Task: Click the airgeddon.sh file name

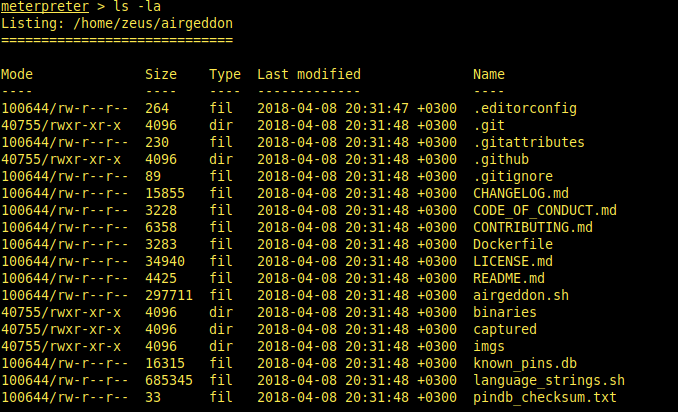Action: pyautogui.click(x=521, y=296)
